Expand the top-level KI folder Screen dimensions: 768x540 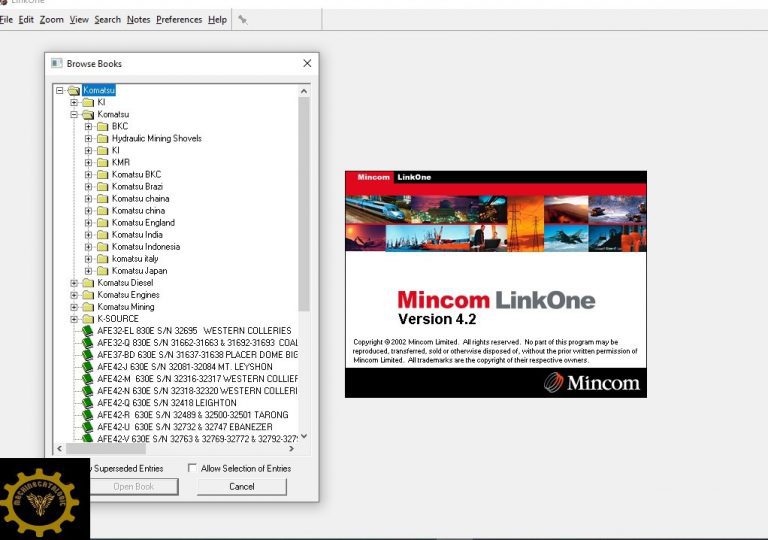click(x=74, y=102)
